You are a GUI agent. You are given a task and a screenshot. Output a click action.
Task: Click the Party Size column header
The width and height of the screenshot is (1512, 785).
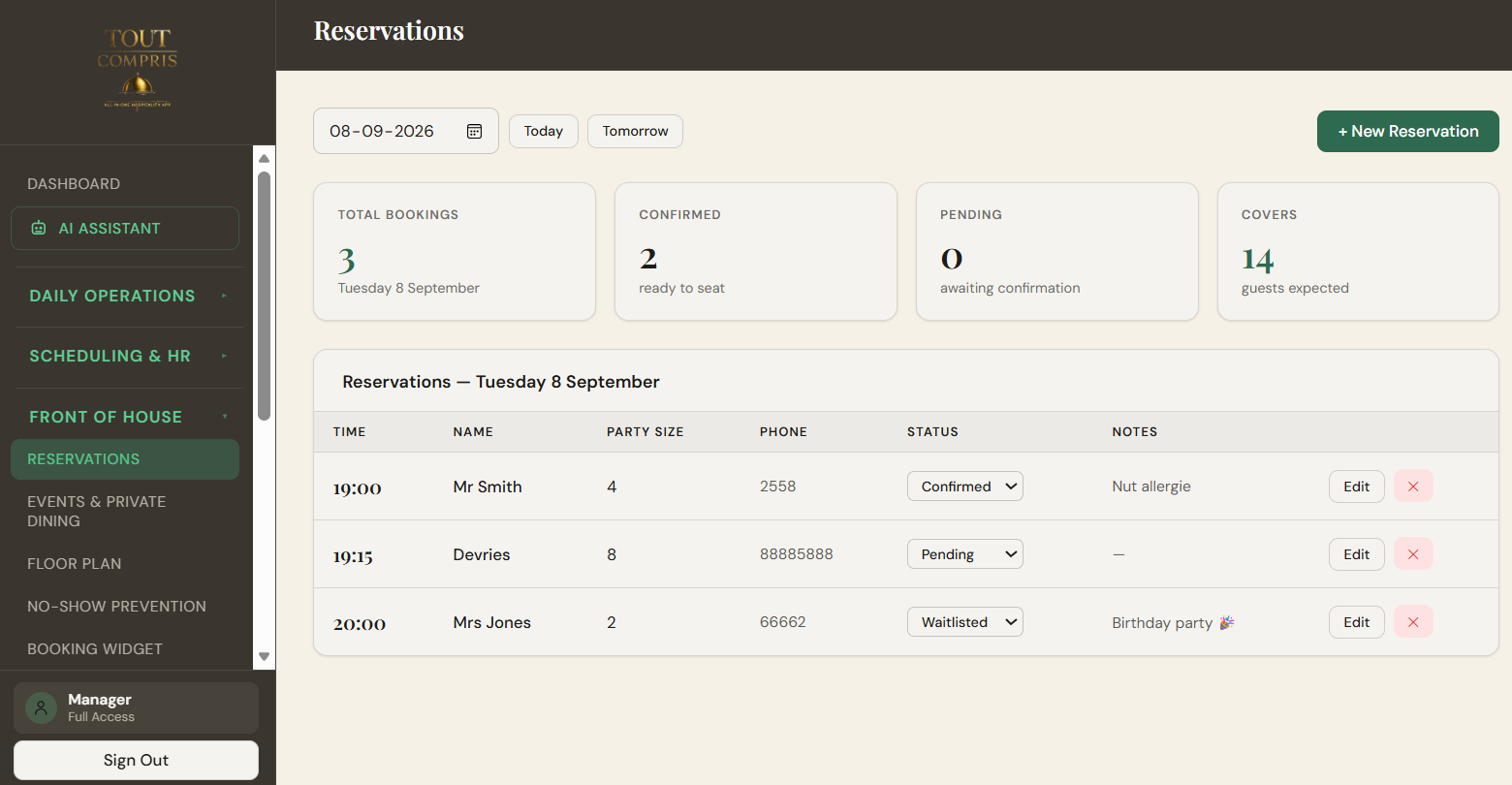(x=646, y=432)
